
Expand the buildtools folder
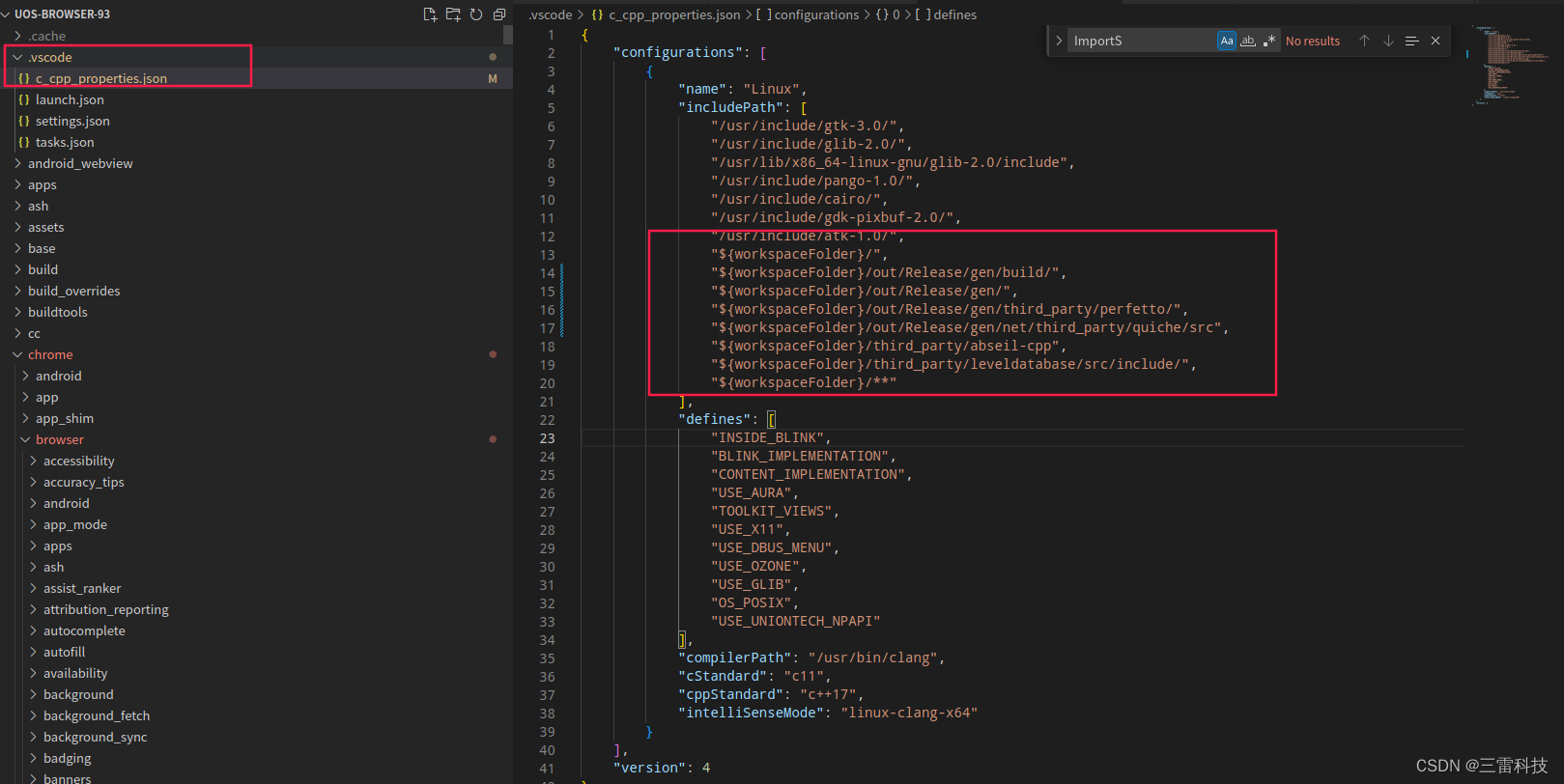(x=256, y=312)
